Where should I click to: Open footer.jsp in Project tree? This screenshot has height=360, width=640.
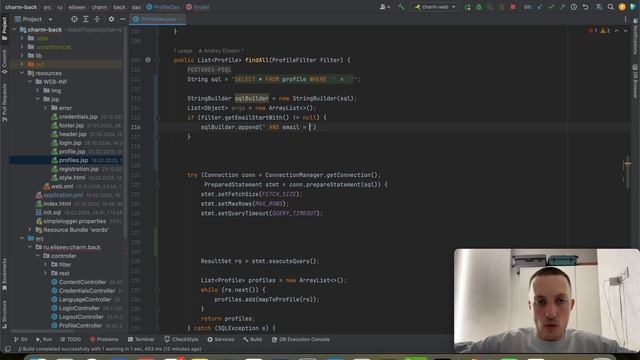[71, 125]
